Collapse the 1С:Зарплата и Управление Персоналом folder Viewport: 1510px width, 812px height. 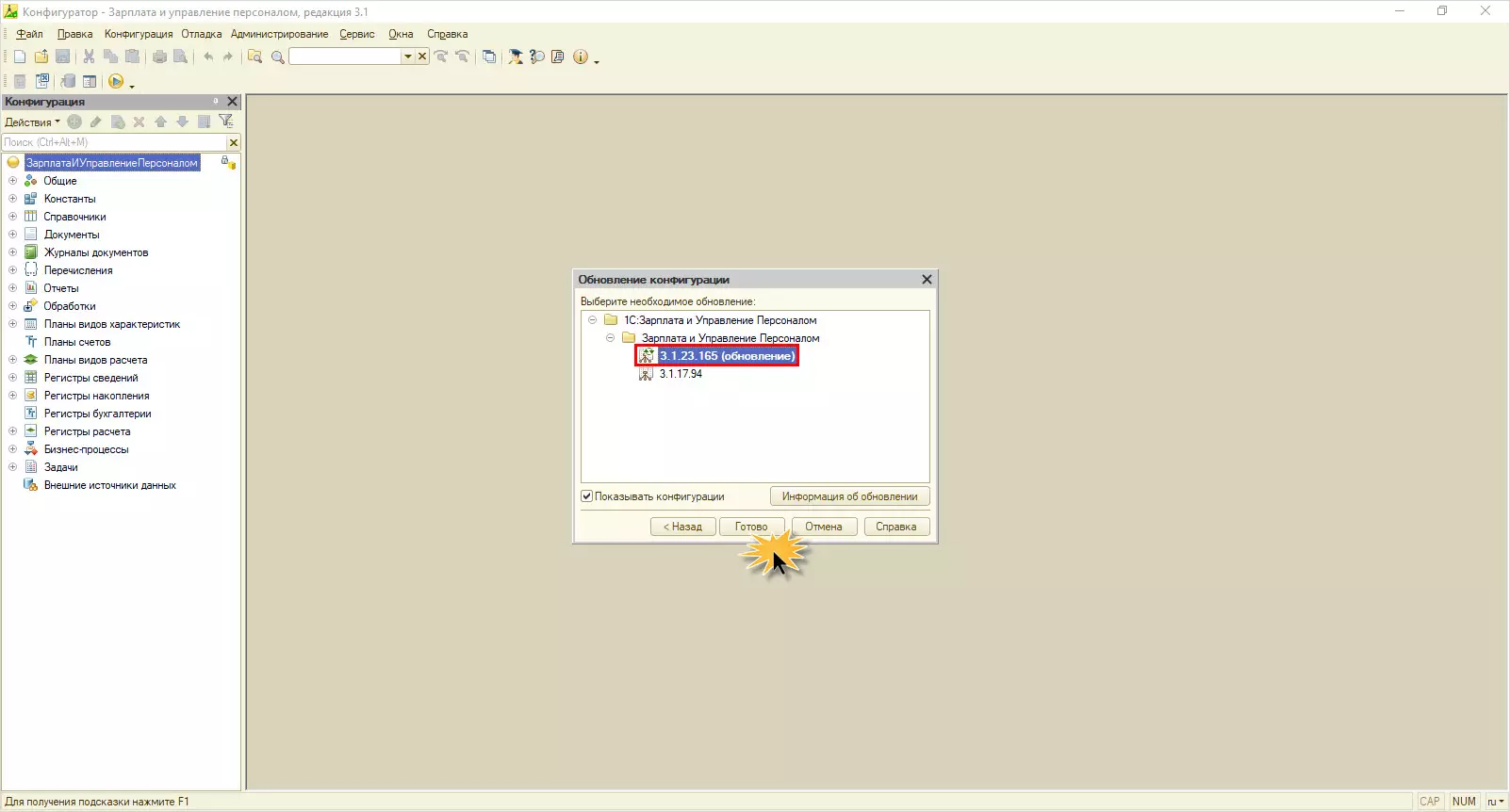coord(592,320)
